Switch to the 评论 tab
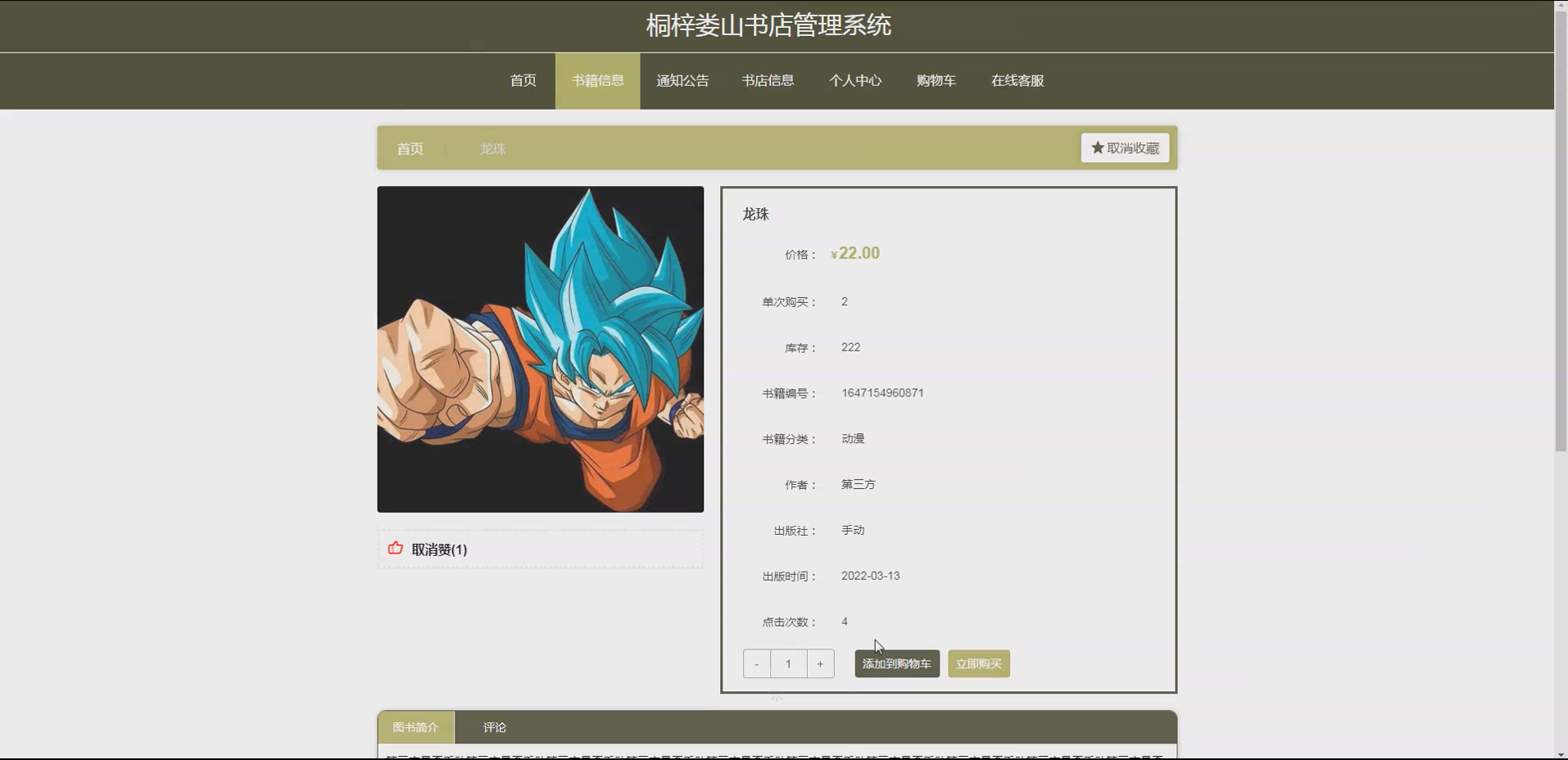 (494, 727)
